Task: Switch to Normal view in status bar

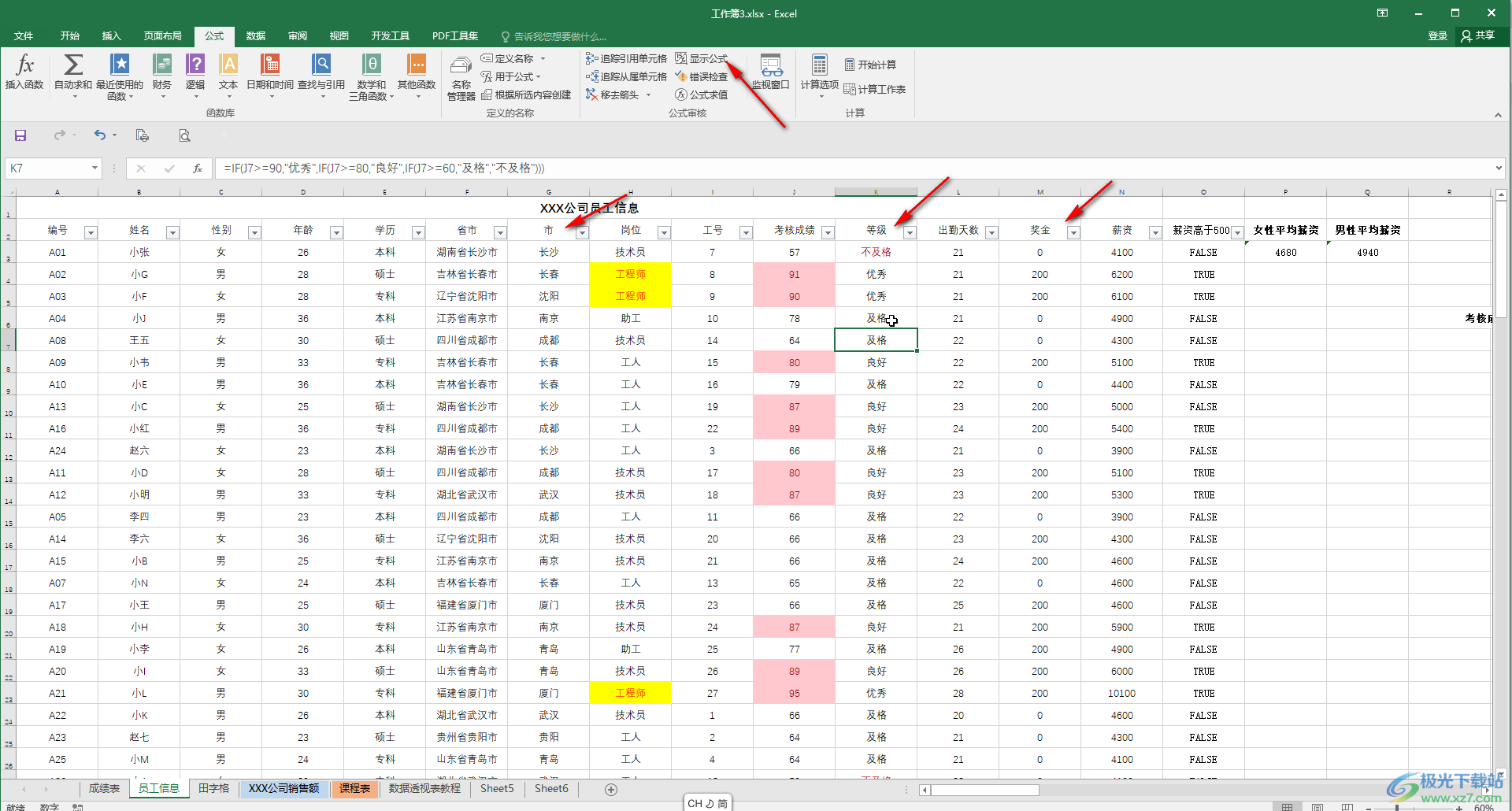Action: [1287, 806]
